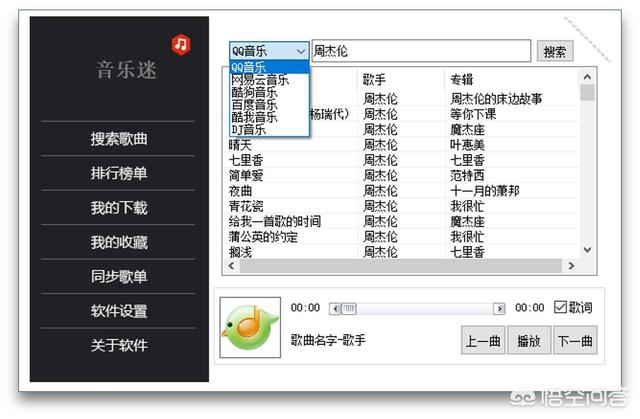The height and width of the screenshot is (419, 640).
Task: Click the 歌曲名字-歌手 now playing label
Action: (x=328, y=340)
